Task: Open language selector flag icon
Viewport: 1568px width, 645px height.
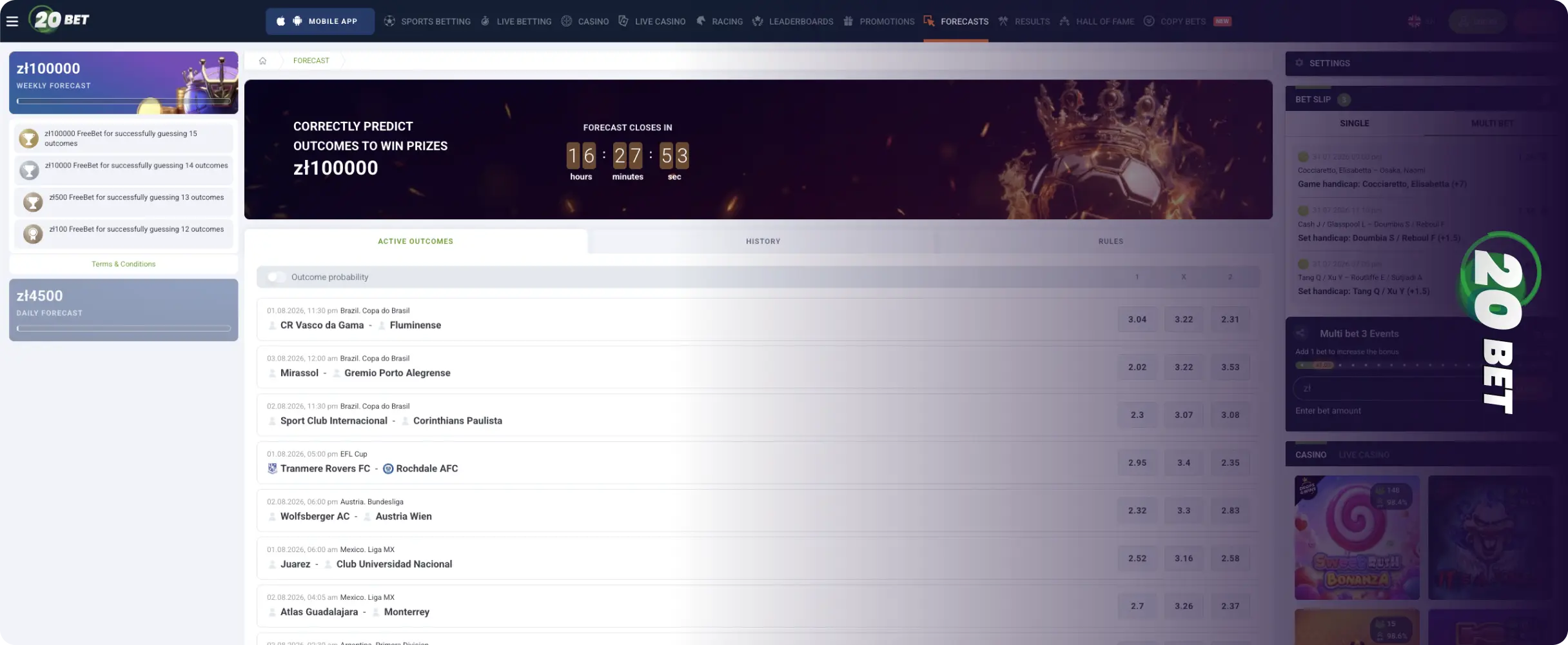Action: (x=1415, y=21)
